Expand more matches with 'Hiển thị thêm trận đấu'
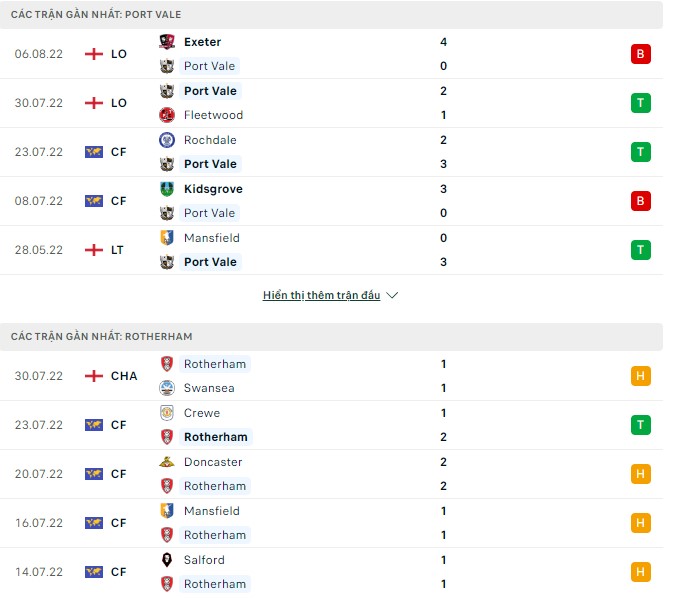 [x=321, y=296]
